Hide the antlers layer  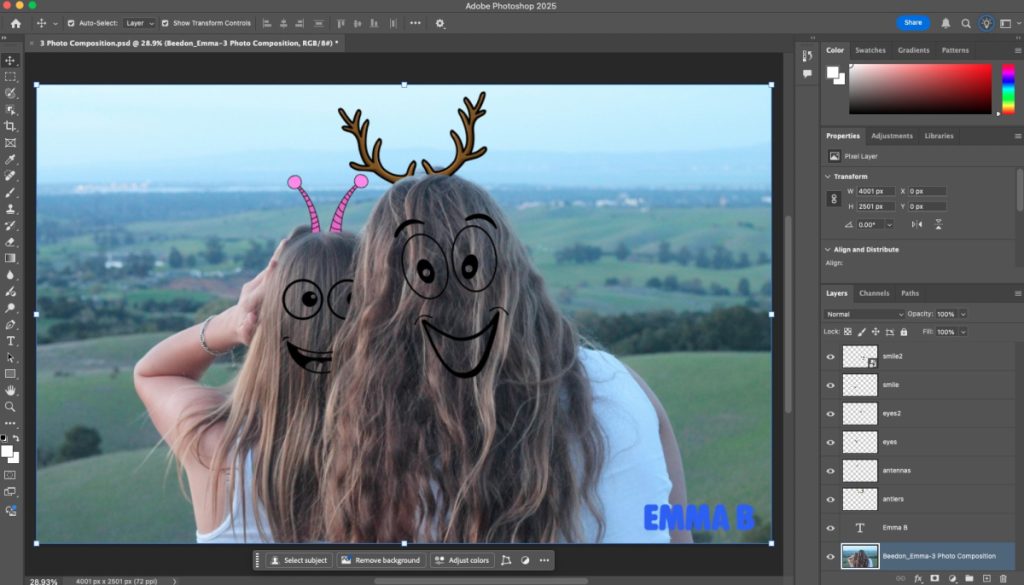coord(830,499)
